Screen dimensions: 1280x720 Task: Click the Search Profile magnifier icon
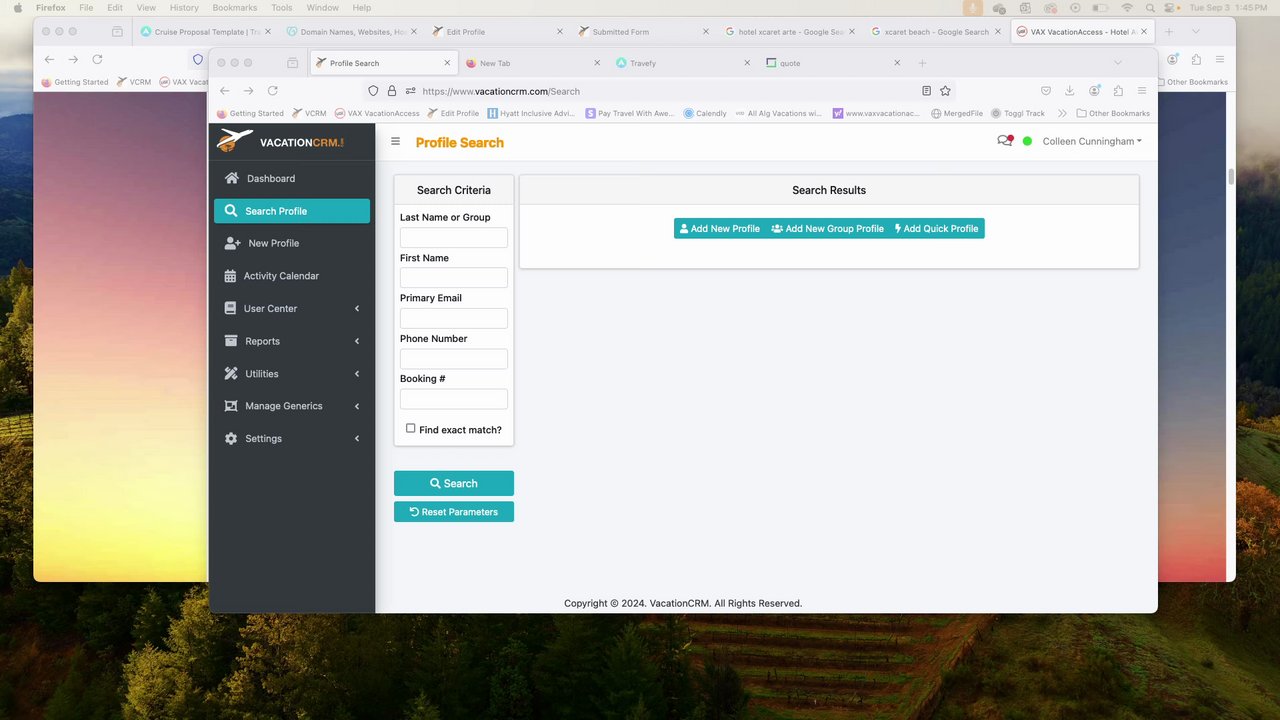(231, 211)
